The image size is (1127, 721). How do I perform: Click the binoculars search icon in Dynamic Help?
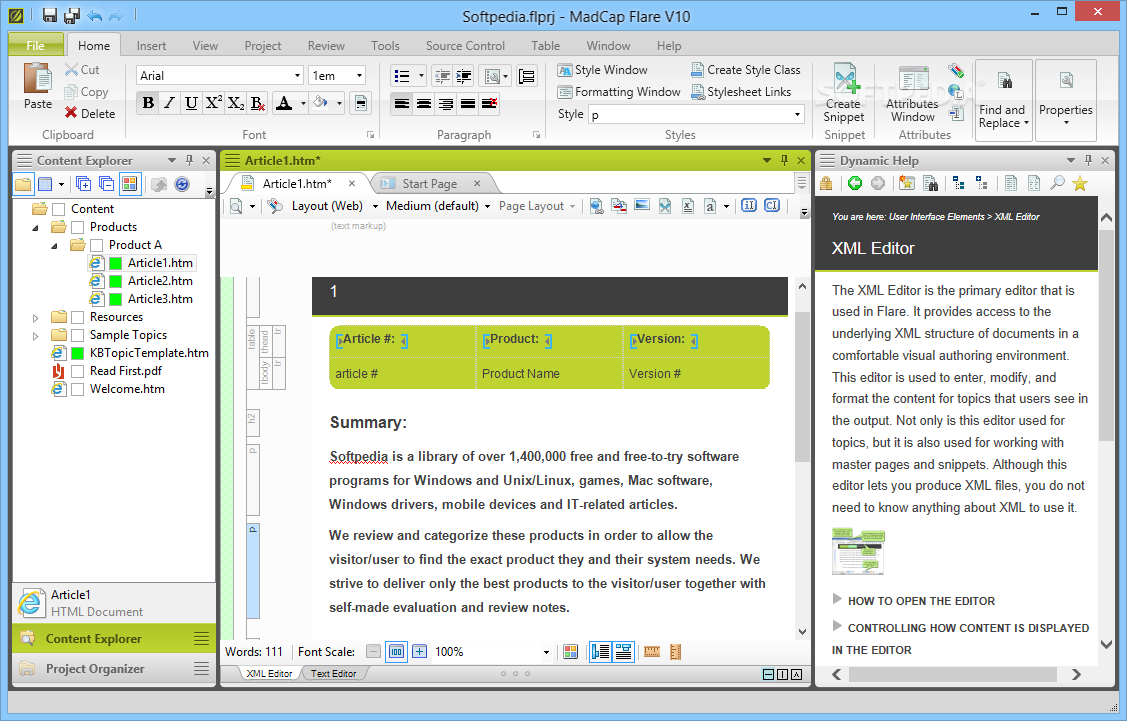click(x=930, y=183)
